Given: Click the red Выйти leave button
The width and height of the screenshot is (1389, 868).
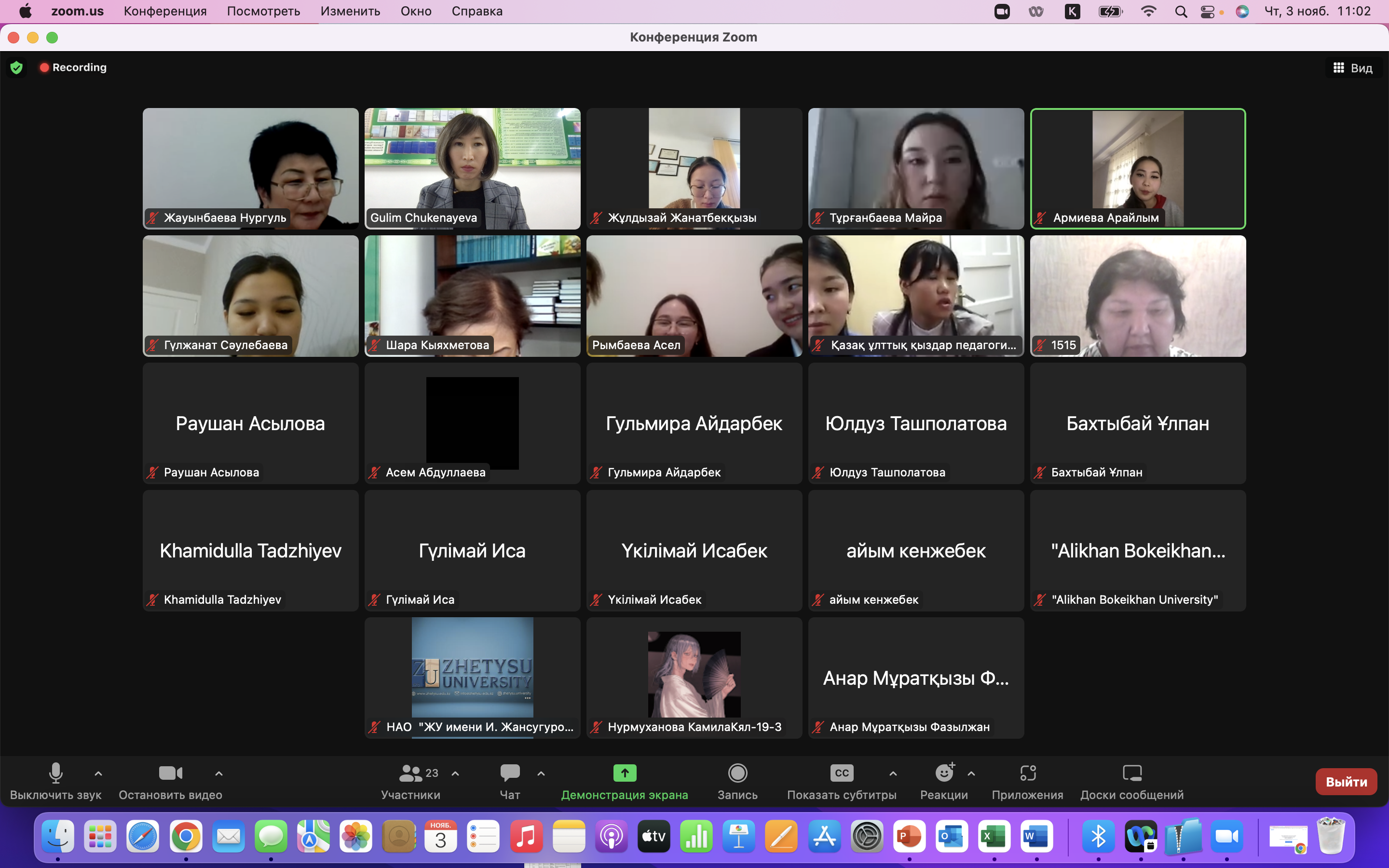Looking at the screenshot, I should 1346,781.
